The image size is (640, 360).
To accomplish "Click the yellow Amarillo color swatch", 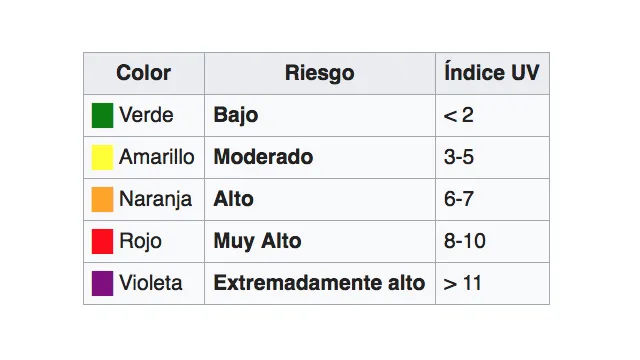I will [102, 157].
